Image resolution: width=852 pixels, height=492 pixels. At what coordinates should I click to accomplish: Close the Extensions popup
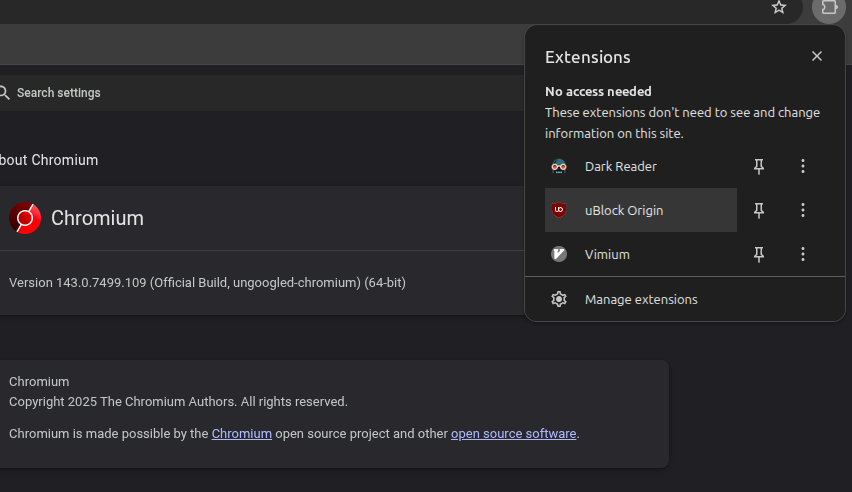(817, 56)
